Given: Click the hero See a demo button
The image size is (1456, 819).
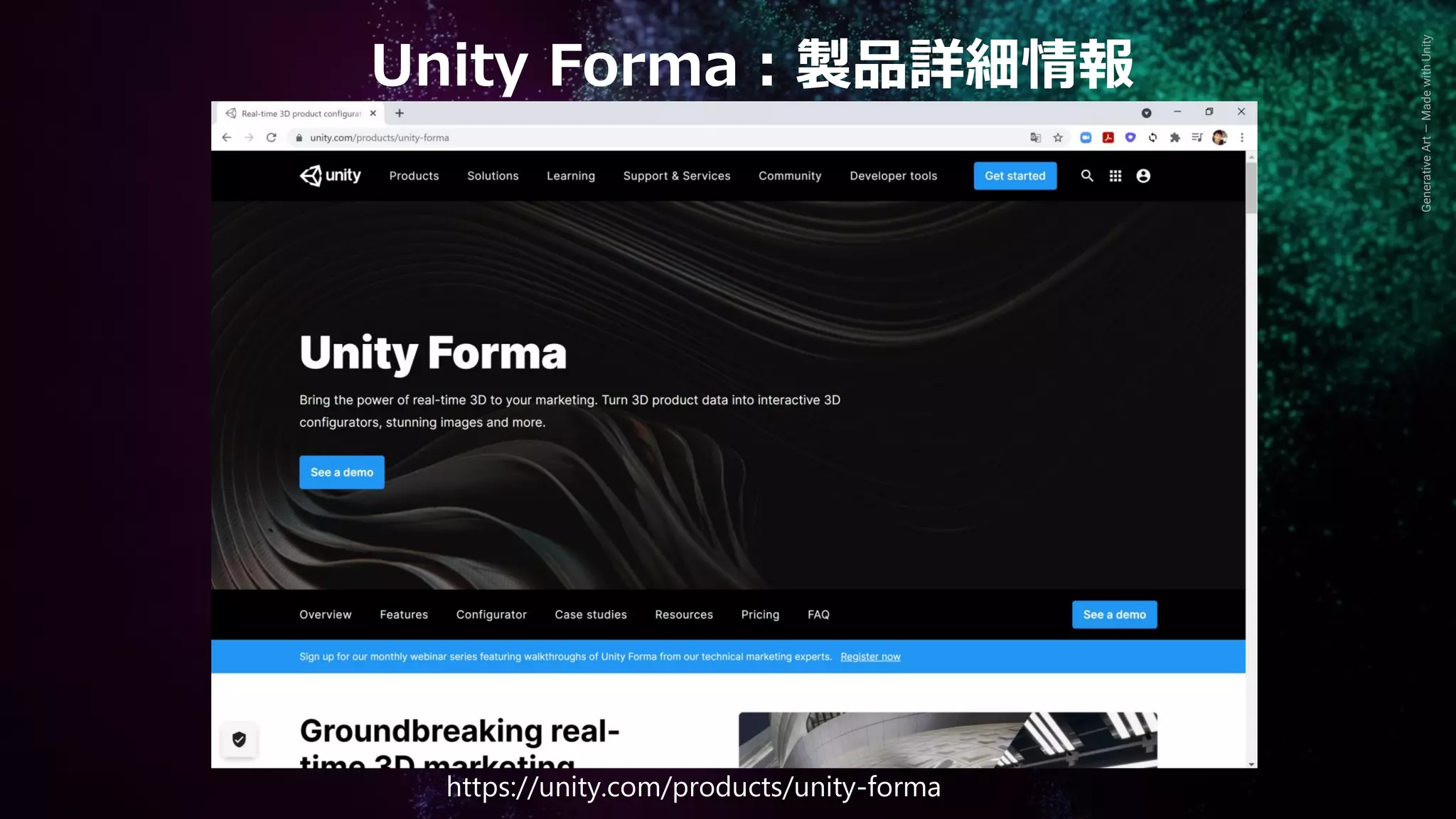Looking at the screenshot, I should [x=342, y=472].
